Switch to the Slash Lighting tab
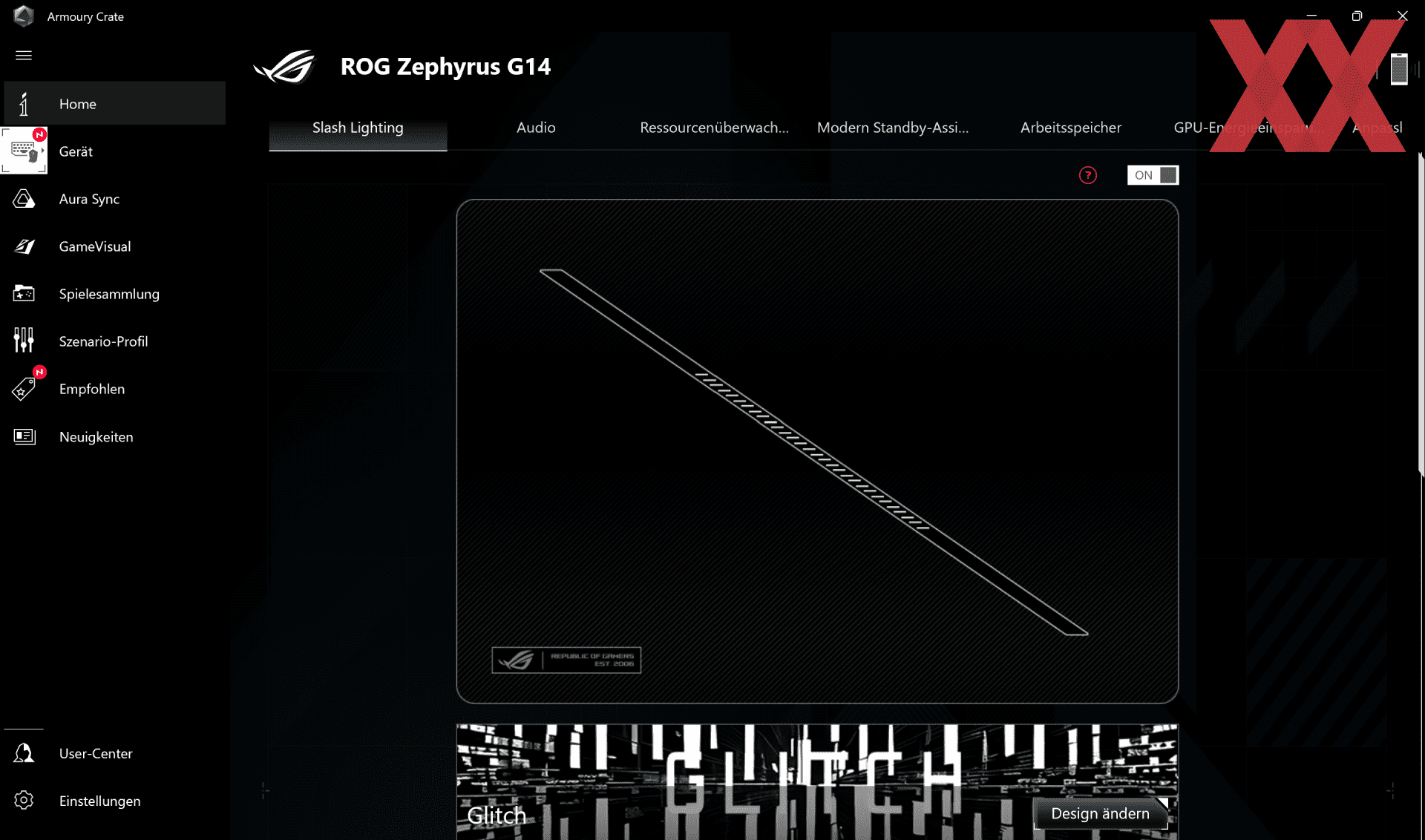1425x840 pixels. pyautogui.click(x=358, y=128)
